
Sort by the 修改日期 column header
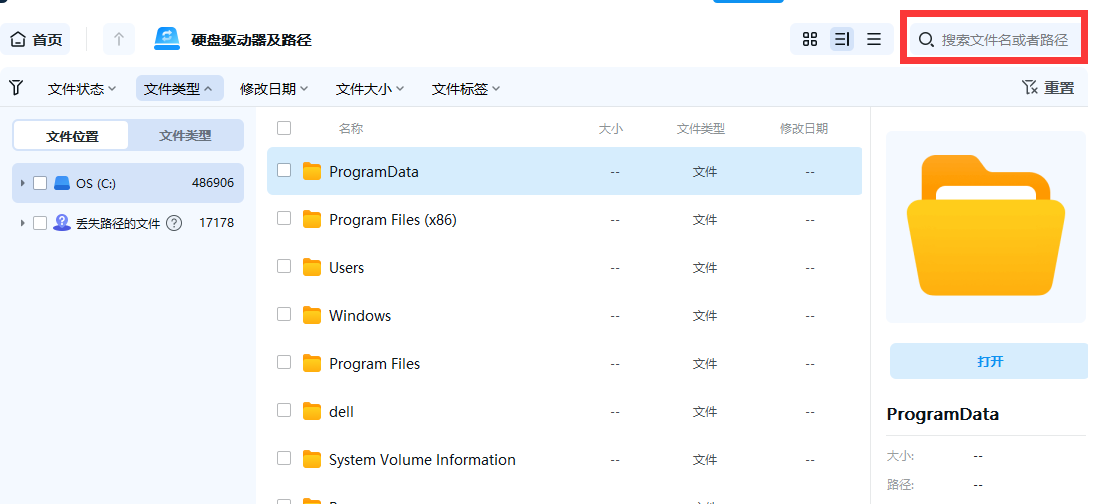[804, 129]
